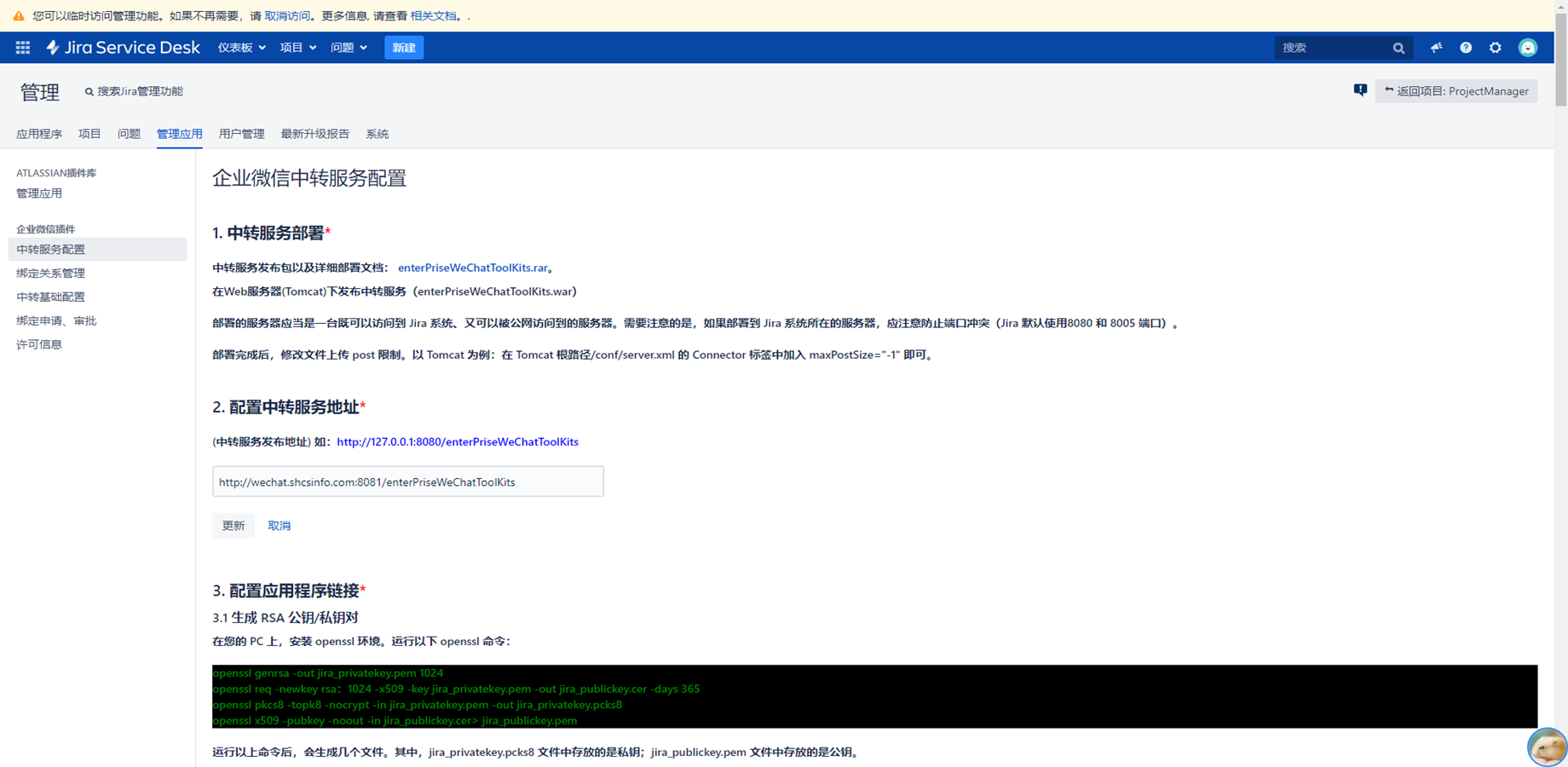Viewport: 1568px width, 767px height.
Task: Open the feedback megaphone icon
Action: point(1436,48)
